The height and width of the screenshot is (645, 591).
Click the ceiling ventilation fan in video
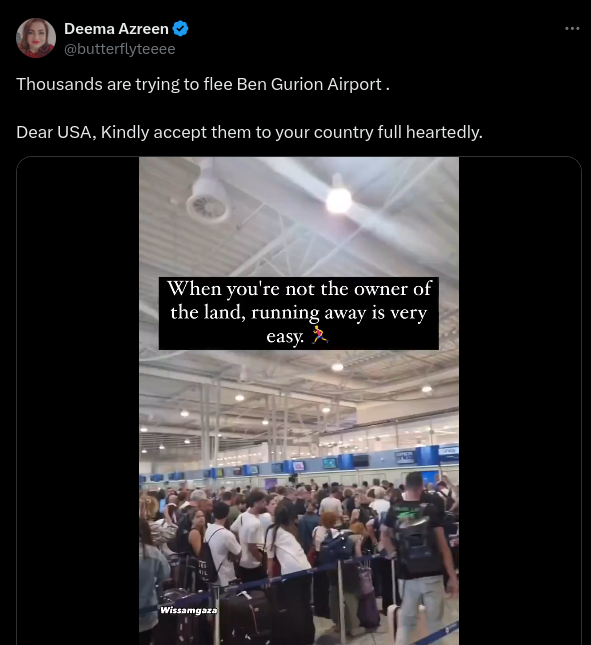click(209, 200)
